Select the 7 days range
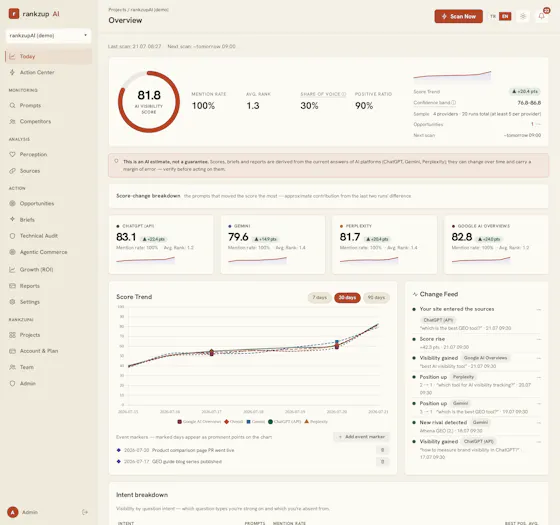The image size is (560, 525). [319, 298]
